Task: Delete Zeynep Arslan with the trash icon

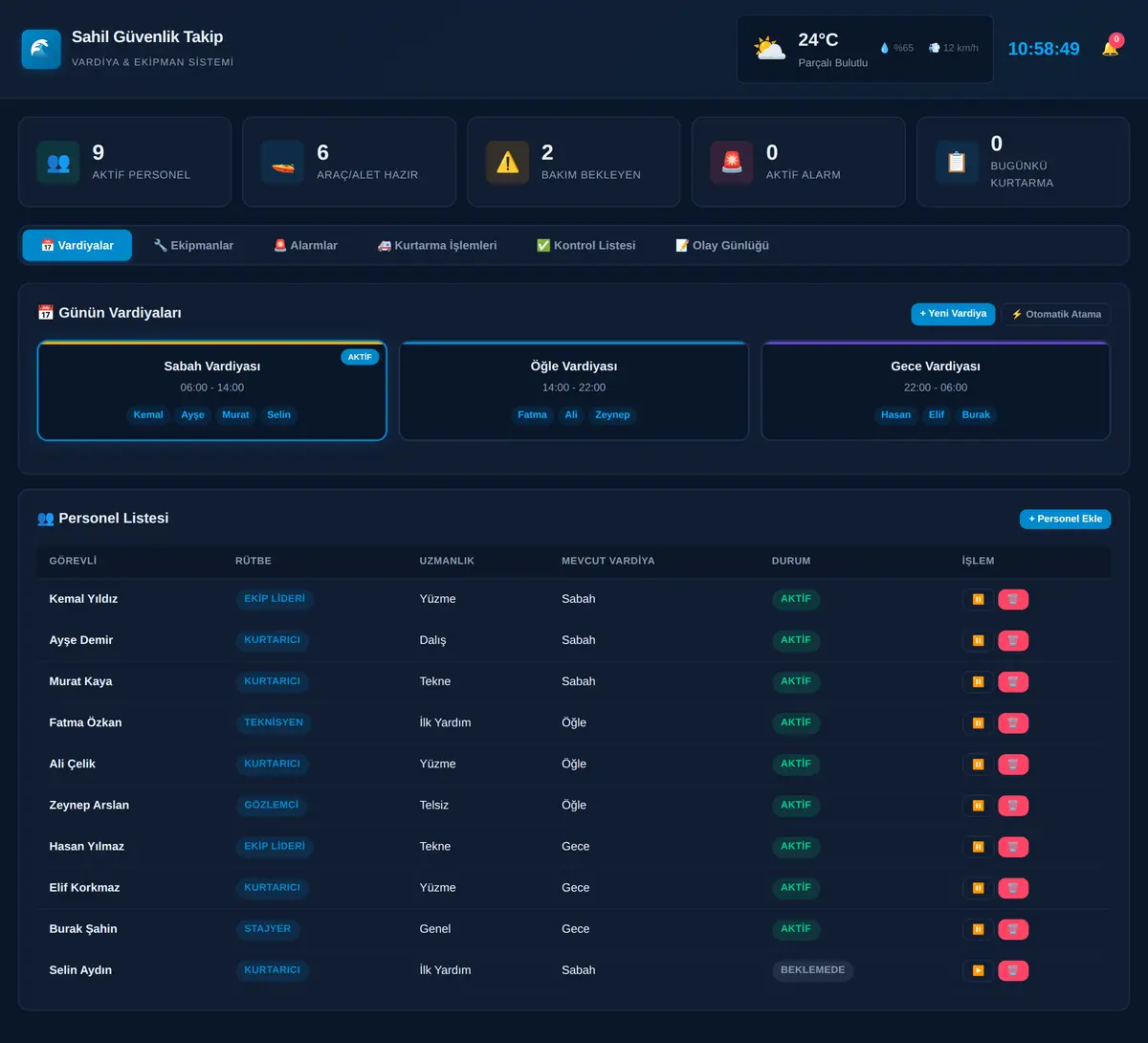Action: tap(1013, 805)
